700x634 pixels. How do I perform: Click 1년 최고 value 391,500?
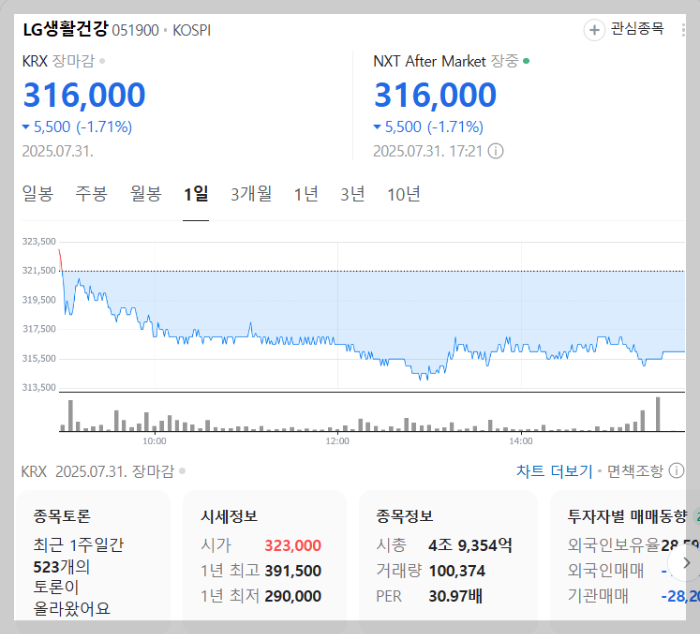tap(293, 571)
